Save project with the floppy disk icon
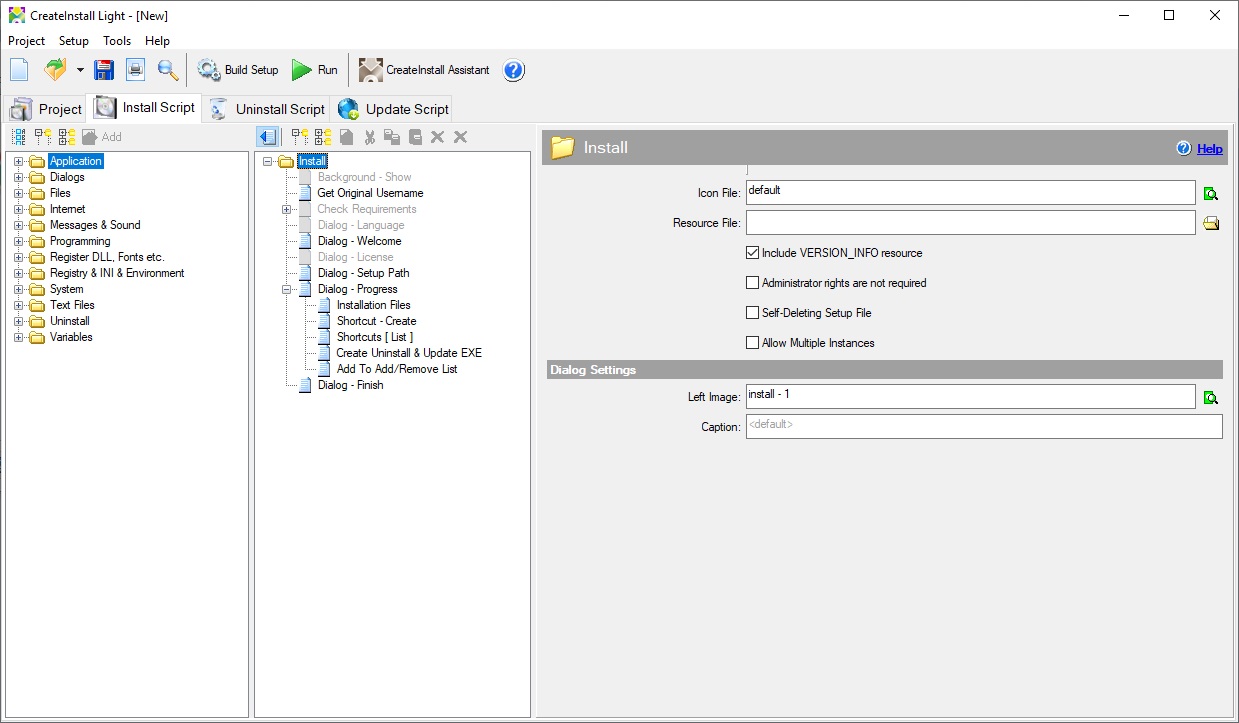This screenshot has height=723, width=1239. click(104, 70)
